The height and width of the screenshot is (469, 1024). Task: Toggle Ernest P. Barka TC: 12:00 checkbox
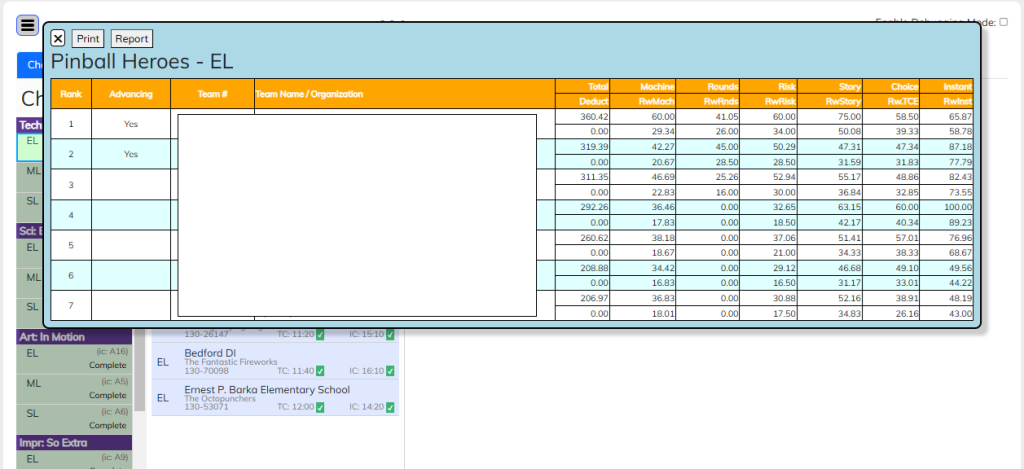[x=320, y=408]
